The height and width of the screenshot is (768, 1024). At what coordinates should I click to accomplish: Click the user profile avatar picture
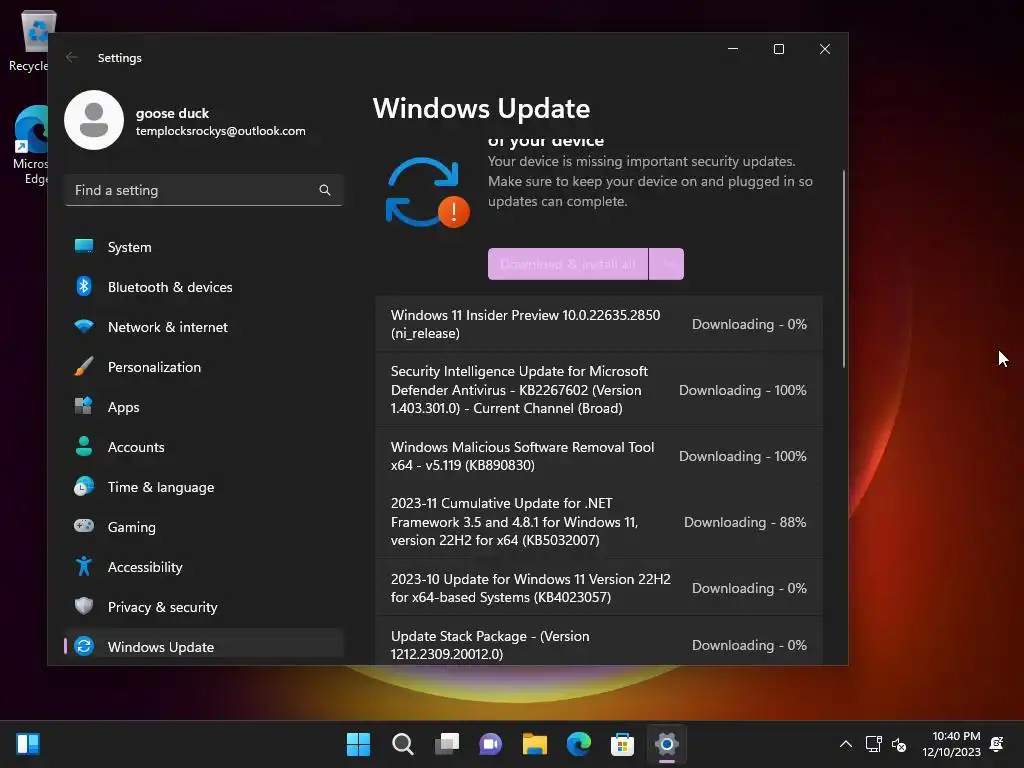pyautogui.click(x=94, y=120)
